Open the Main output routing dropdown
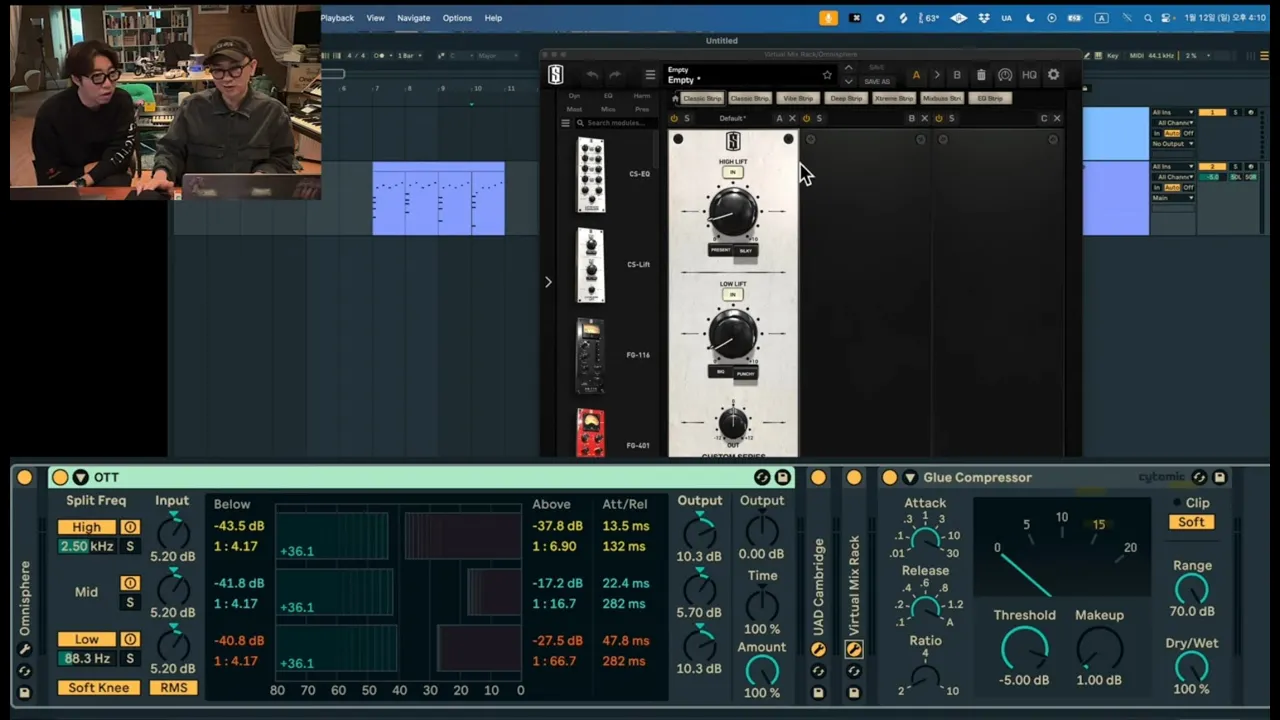Image resolution: width=1280 pixels, height=720 pixels. (x=1174, y=198)
